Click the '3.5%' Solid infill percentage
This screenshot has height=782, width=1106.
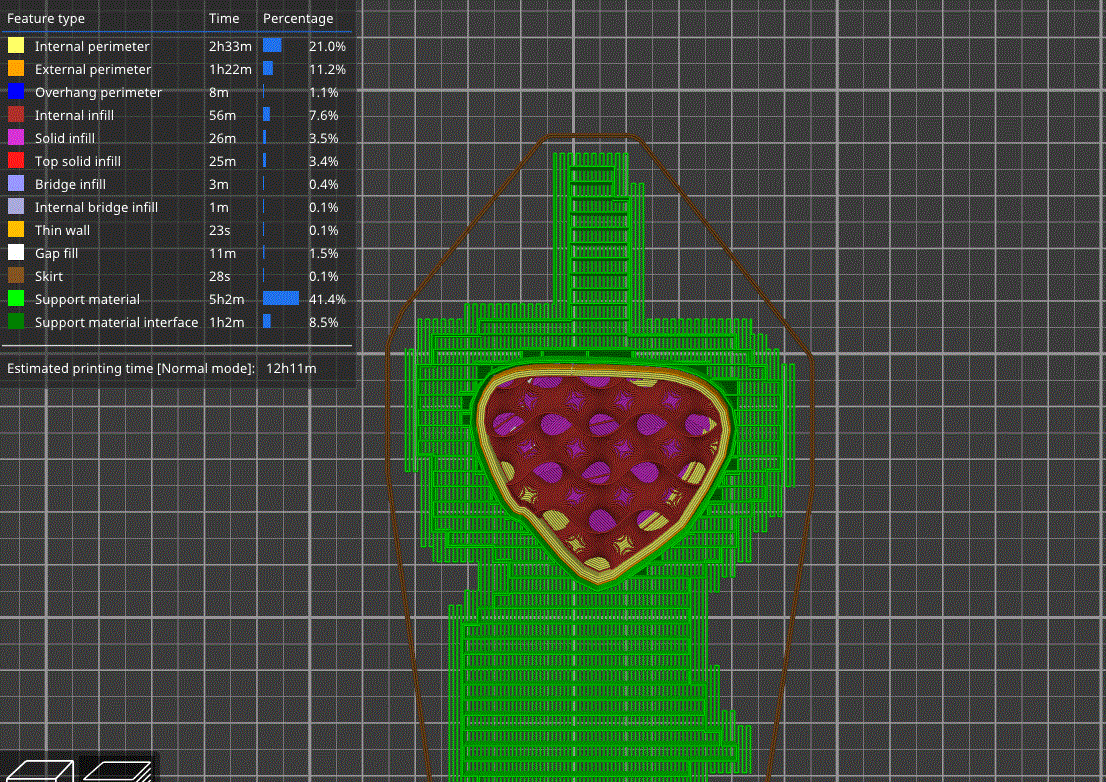coord(323,138)
